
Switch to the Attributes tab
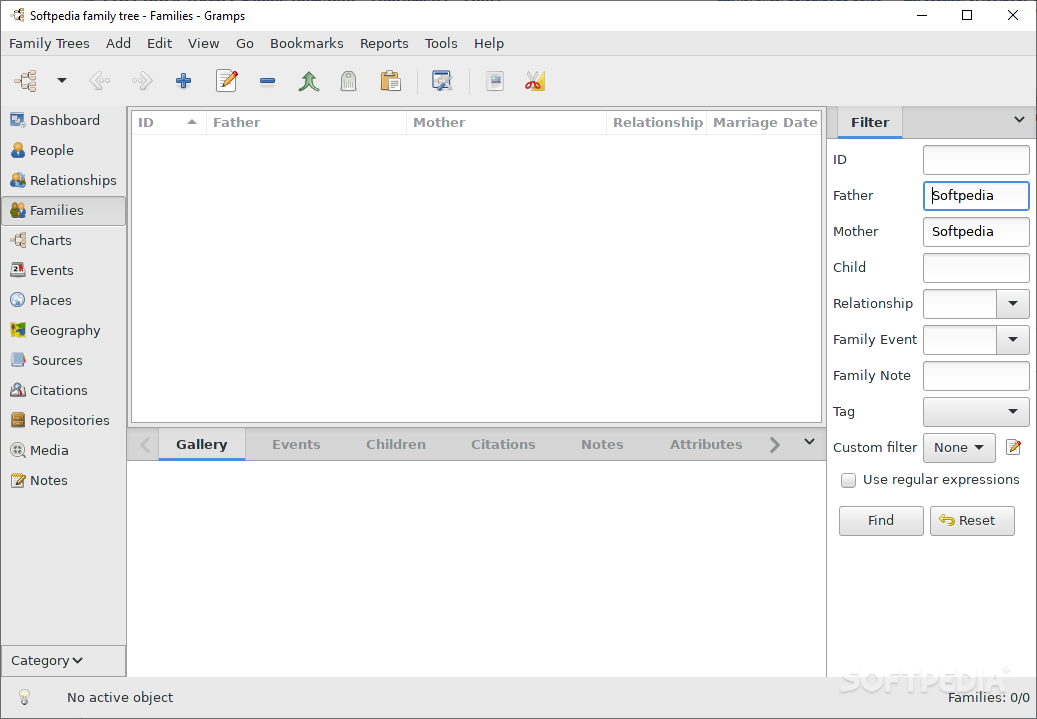(x=706, y=444)
